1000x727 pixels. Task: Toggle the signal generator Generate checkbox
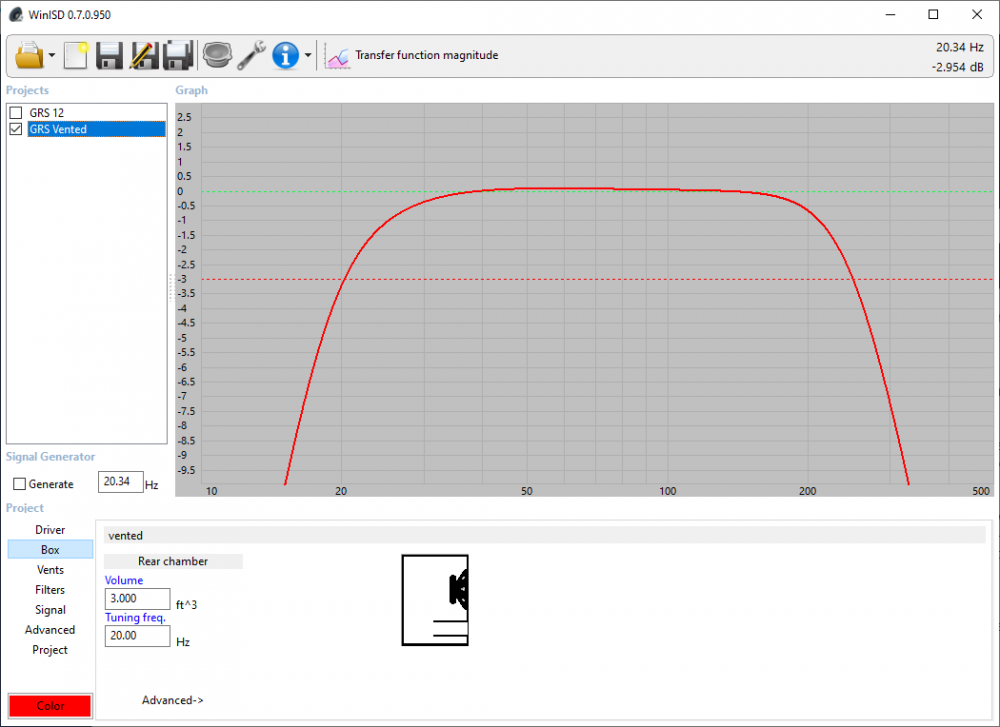[19, 484]
